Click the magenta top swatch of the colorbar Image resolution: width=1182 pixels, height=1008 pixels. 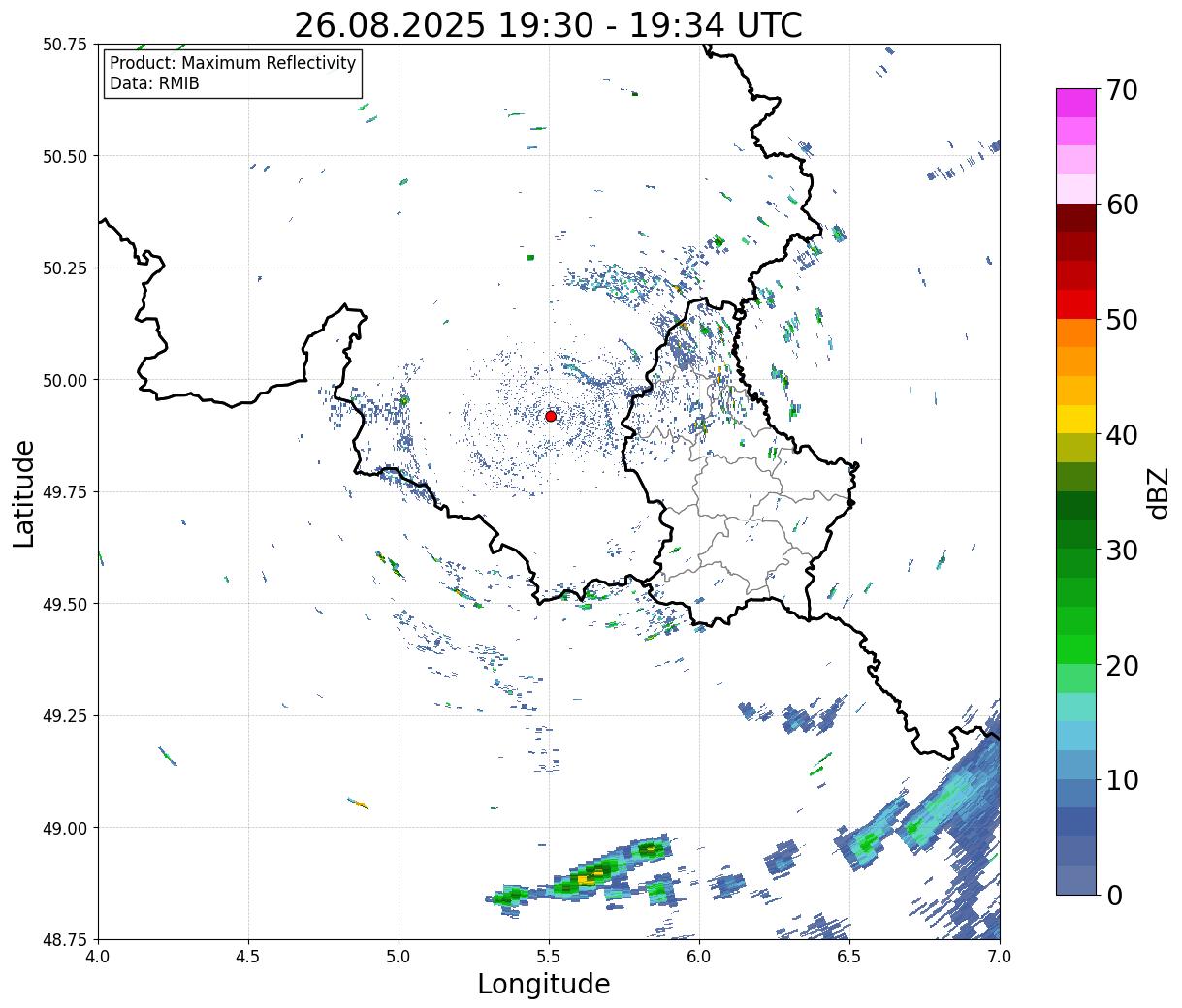click(x=1076, y=103)
